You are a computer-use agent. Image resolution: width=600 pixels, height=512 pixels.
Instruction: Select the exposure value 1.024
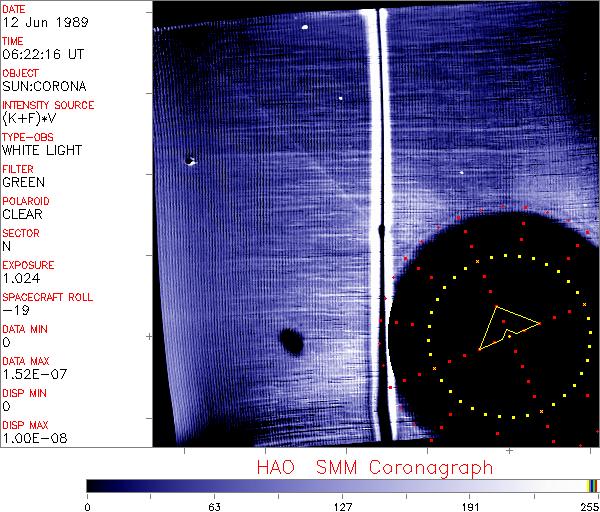tap(20, 278)
